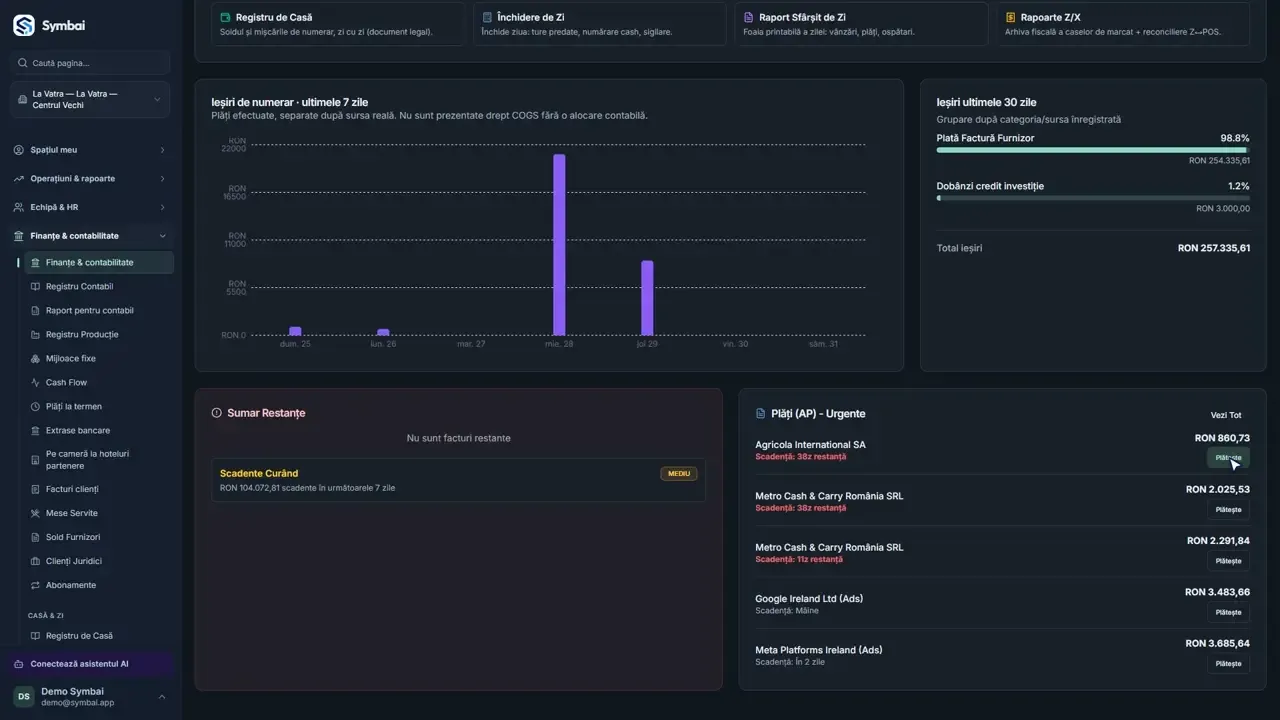Pay the Google Ireland Ltd (Ads) invoice
Image resolution: width=1280 pixels, height=720 pixels.
pyautogui.click(x=1228, y=613)
